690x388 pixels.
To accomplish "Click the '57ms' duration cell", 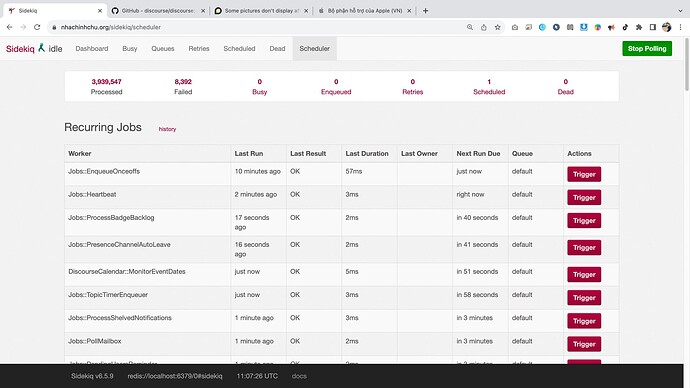I will pos(354,172).
